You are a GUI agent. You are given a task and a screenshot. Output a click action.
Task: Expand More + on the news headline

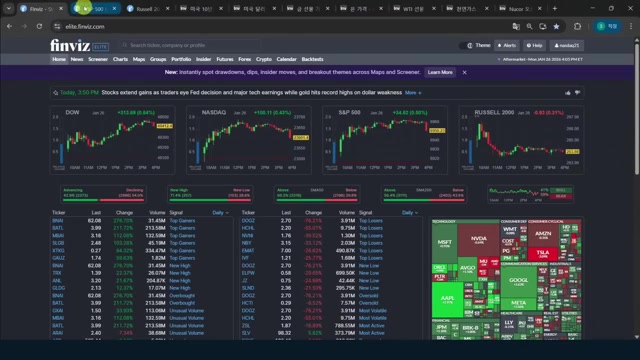[413, 93]
